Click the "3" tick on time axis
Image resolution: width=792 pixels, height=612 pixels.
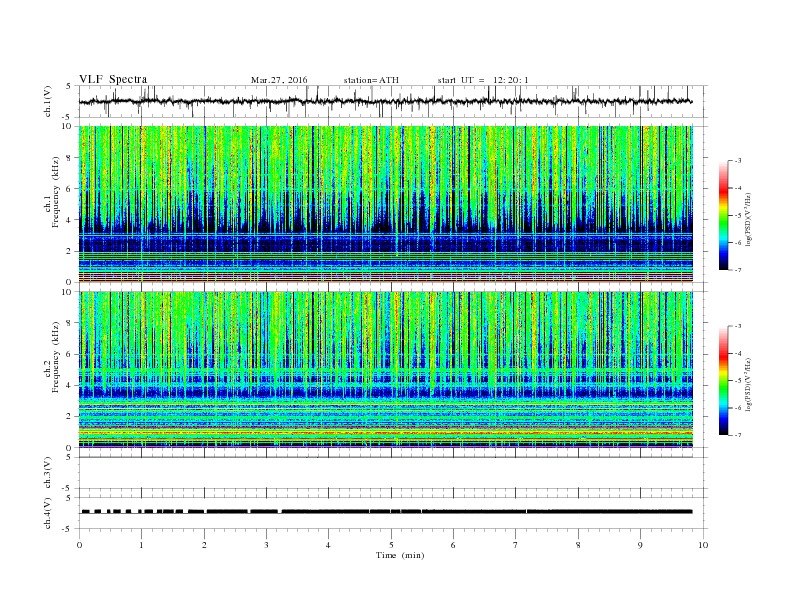coord(266,545)
